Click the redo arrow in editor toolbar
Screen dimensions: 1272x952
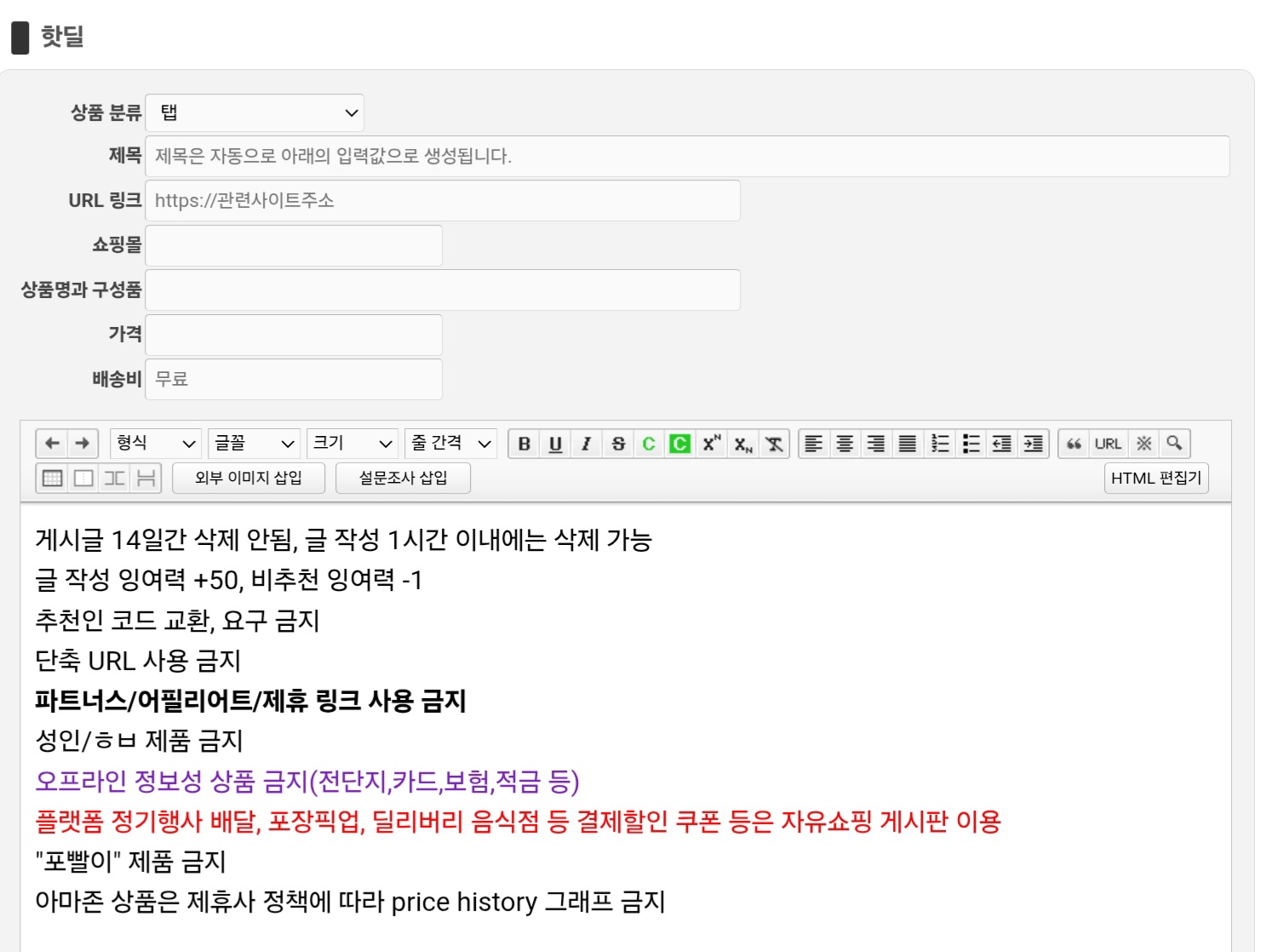click(x=83, y=444)
